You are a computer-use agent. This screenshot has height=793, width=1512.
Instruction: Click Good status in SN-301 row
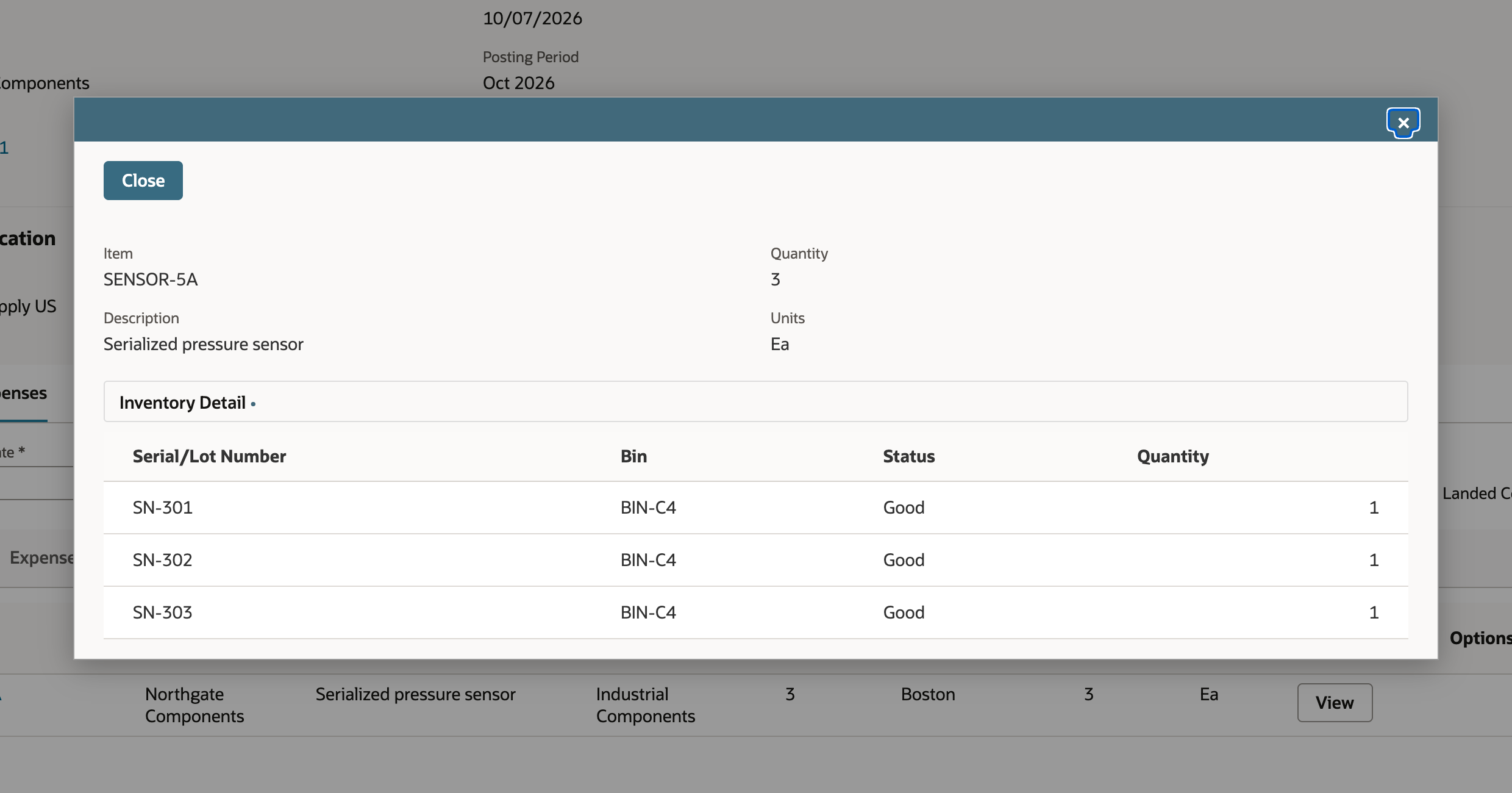click(x=904, y=508)
